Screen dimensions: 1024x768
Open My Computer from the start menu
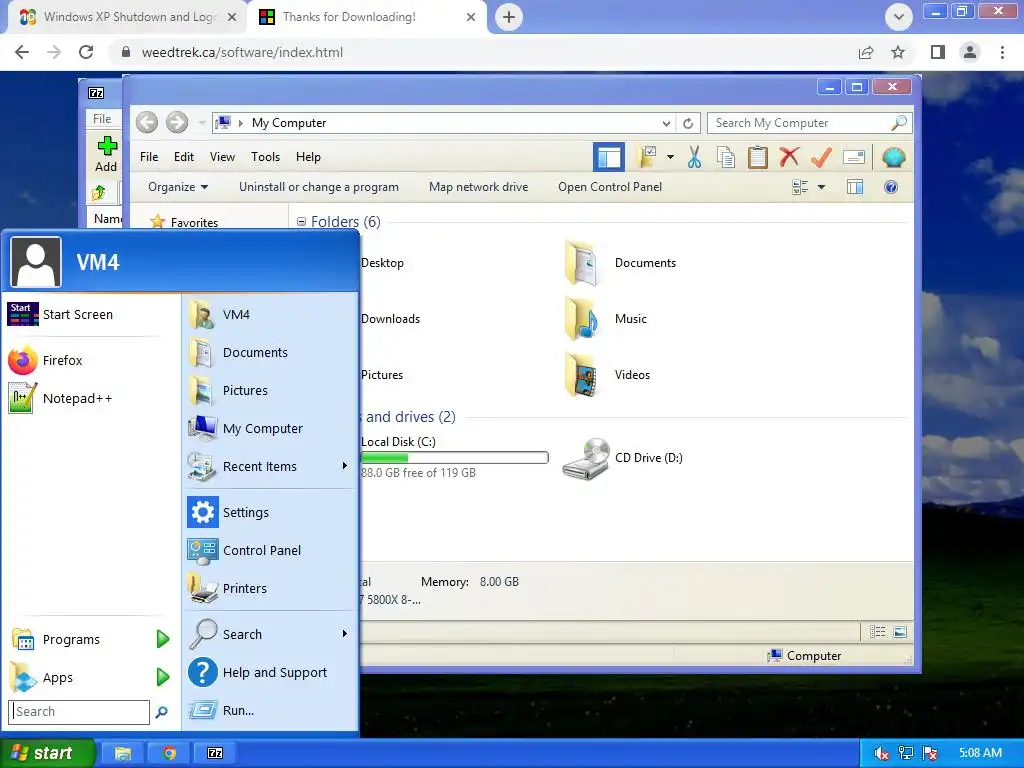270,428
